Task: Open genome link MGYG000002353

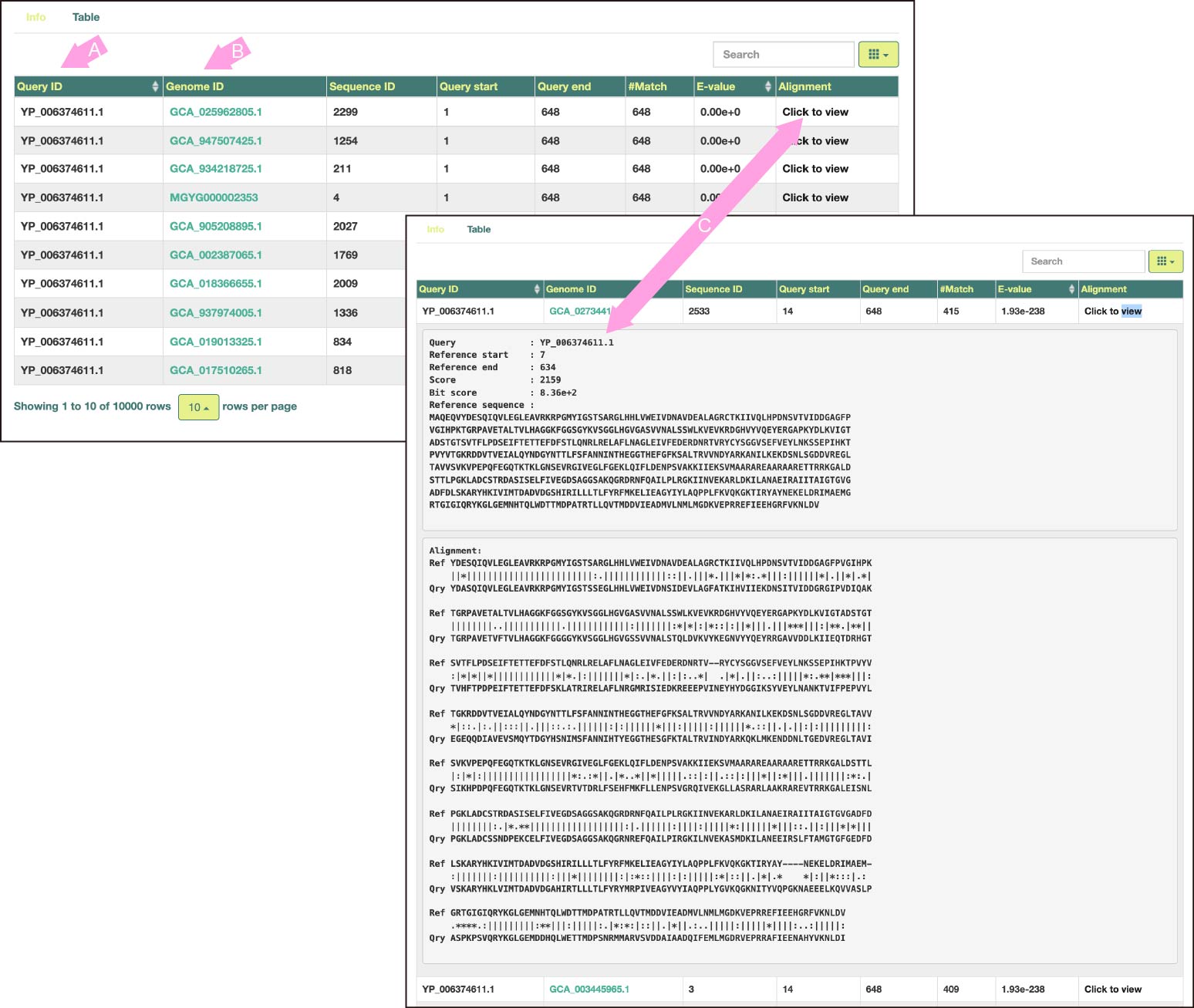Action: click(214, 197)
